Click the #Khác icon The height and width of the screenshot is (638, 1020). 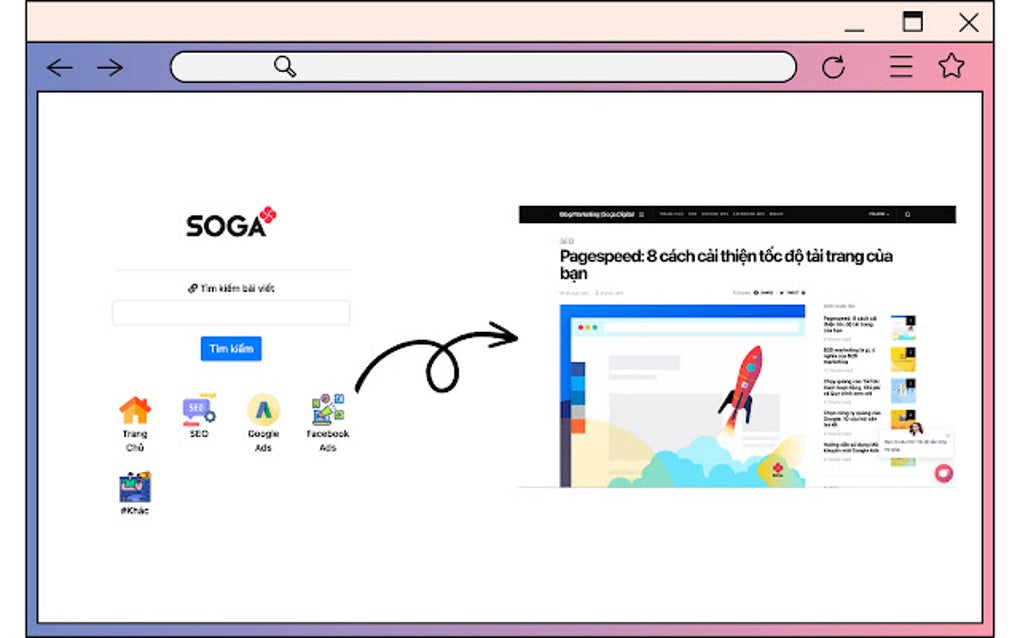(133, 488)
